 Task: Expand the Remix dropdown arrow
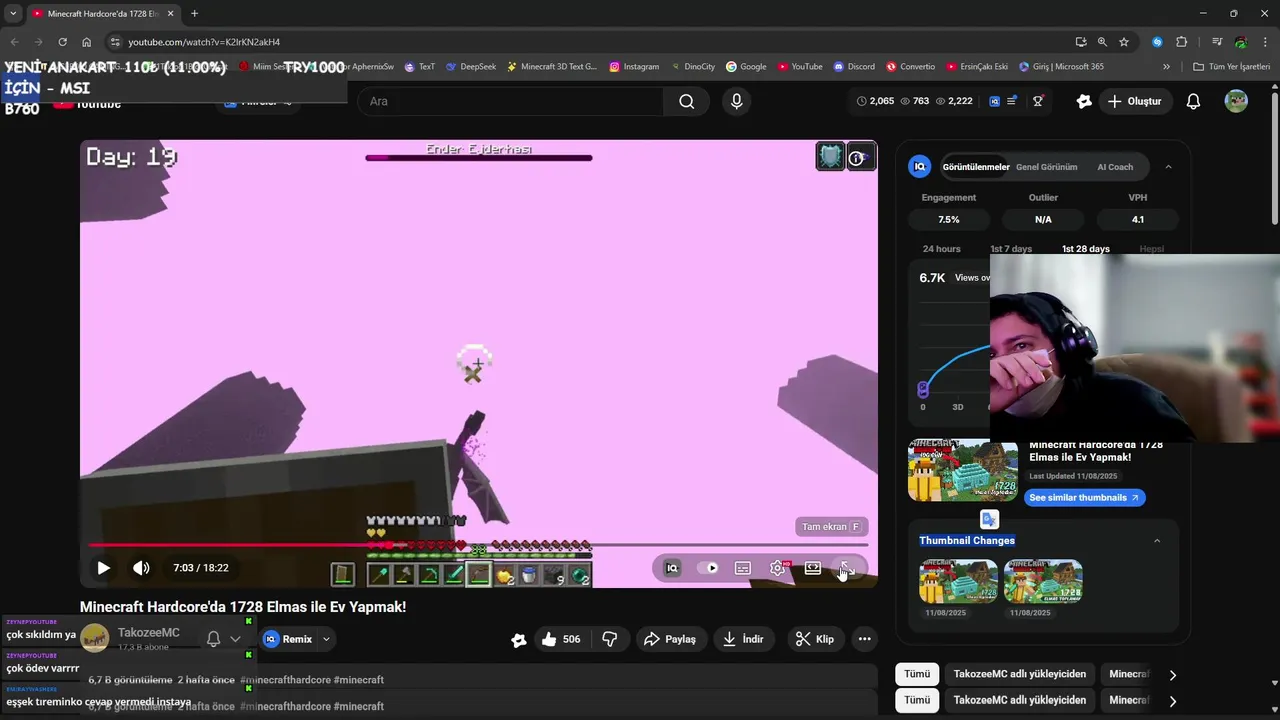tap(326, 639)
